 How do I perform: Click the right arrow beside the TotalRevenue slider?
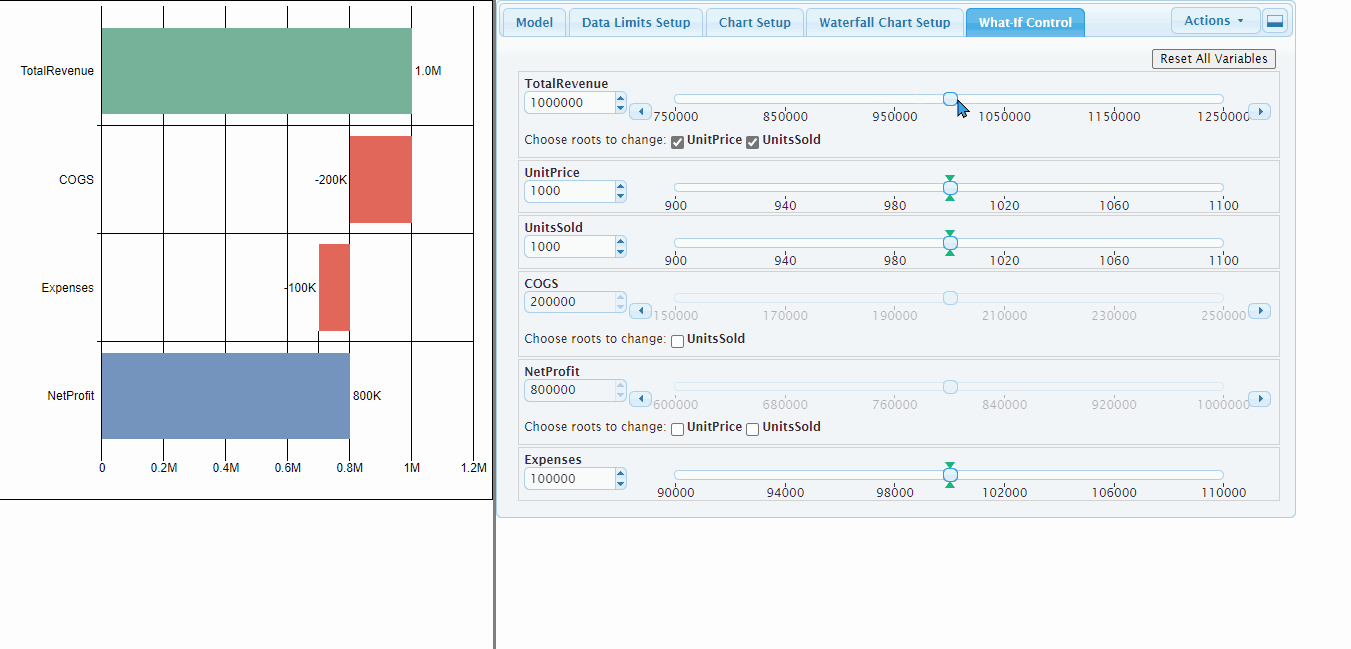pos(1260,111)
